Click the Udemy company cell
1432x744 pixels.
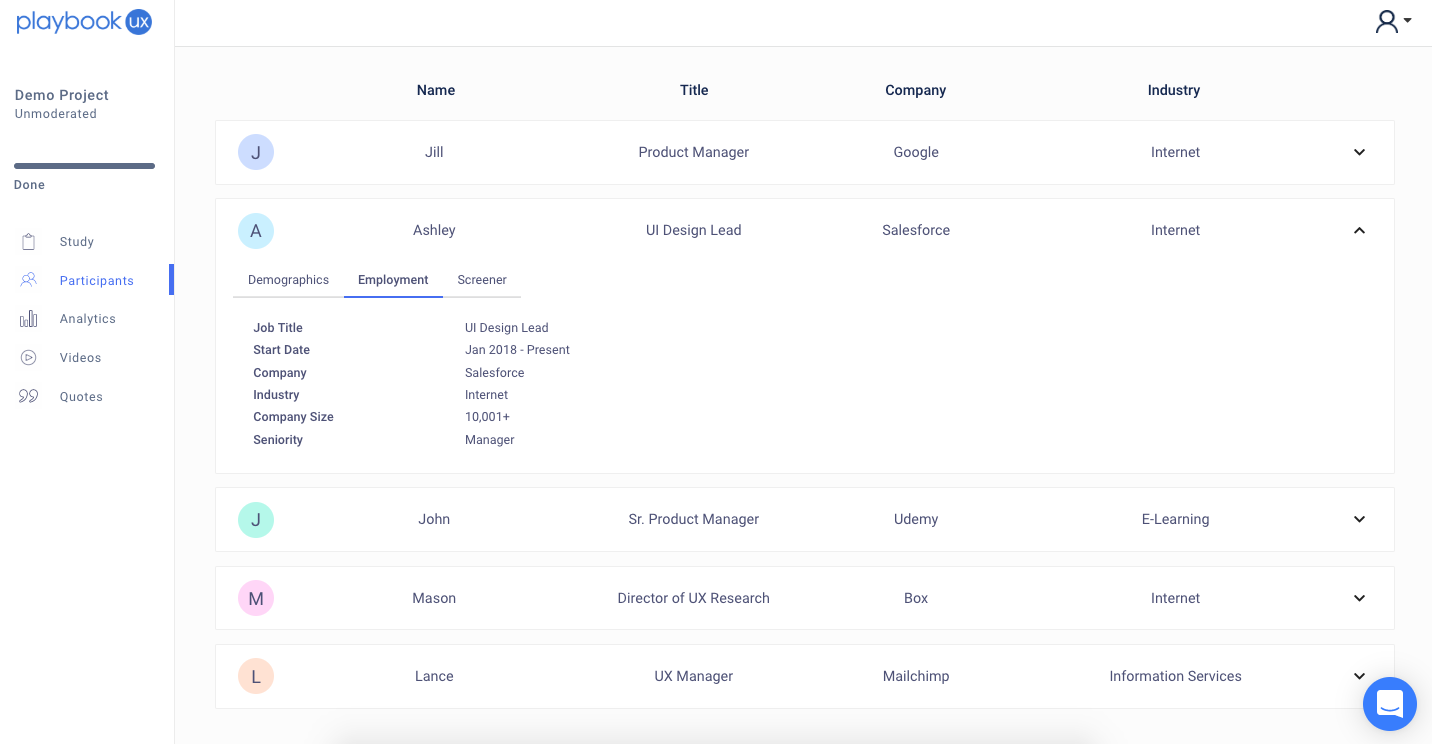point(916,519)
